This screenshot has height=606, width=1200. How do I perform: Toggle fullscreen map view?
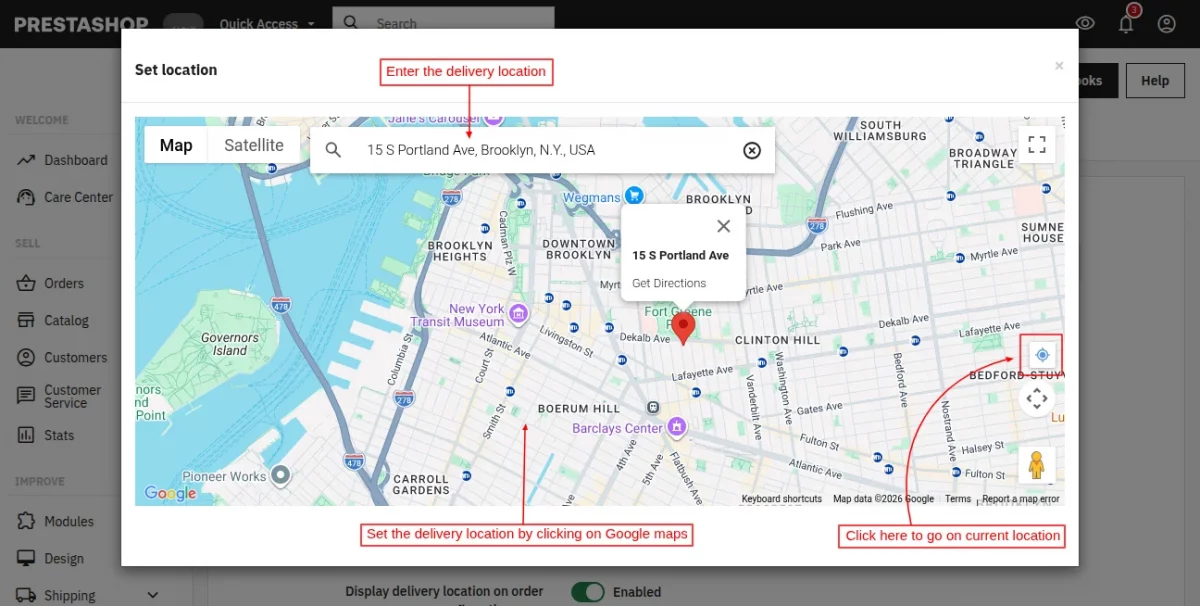pos(1037,144)
